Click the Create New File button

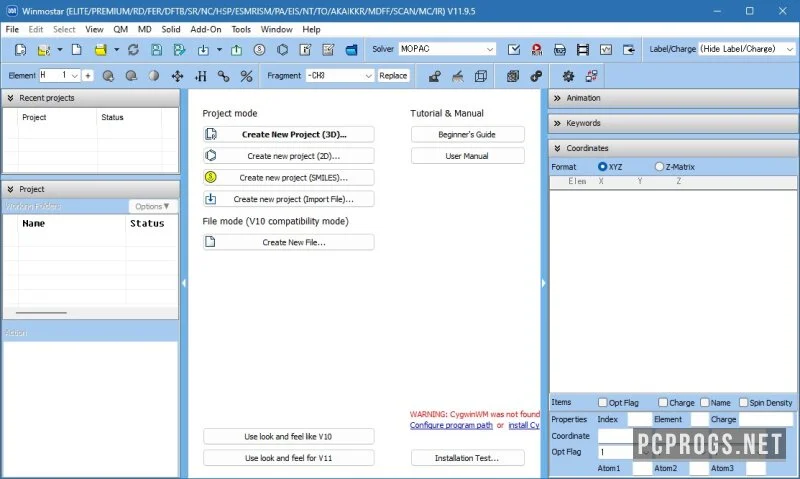coord(288,242)
